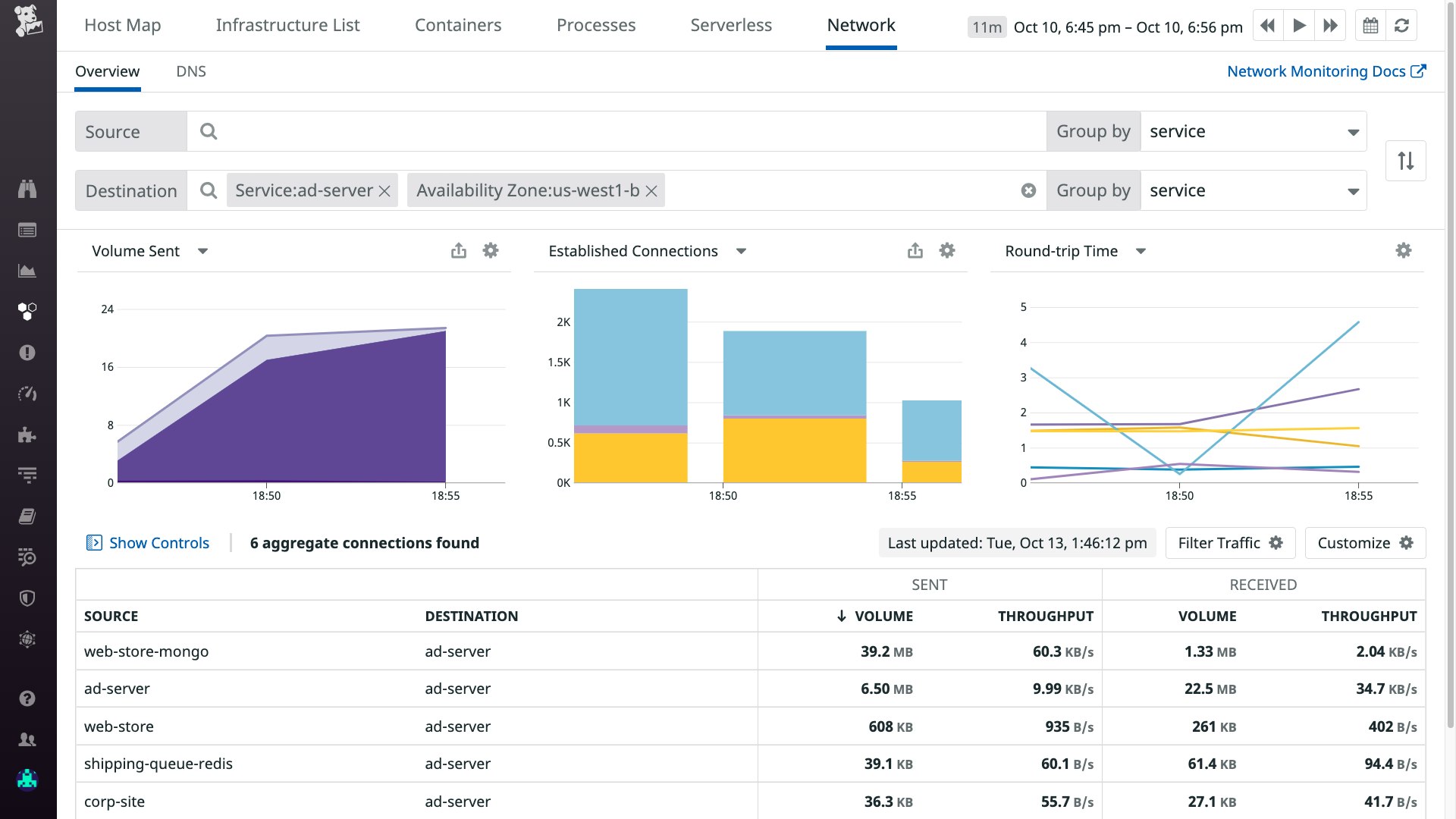Go to the Processes tab
Image resolution: width=1456 pixels, height=819 pixels.
coord(596,25)
